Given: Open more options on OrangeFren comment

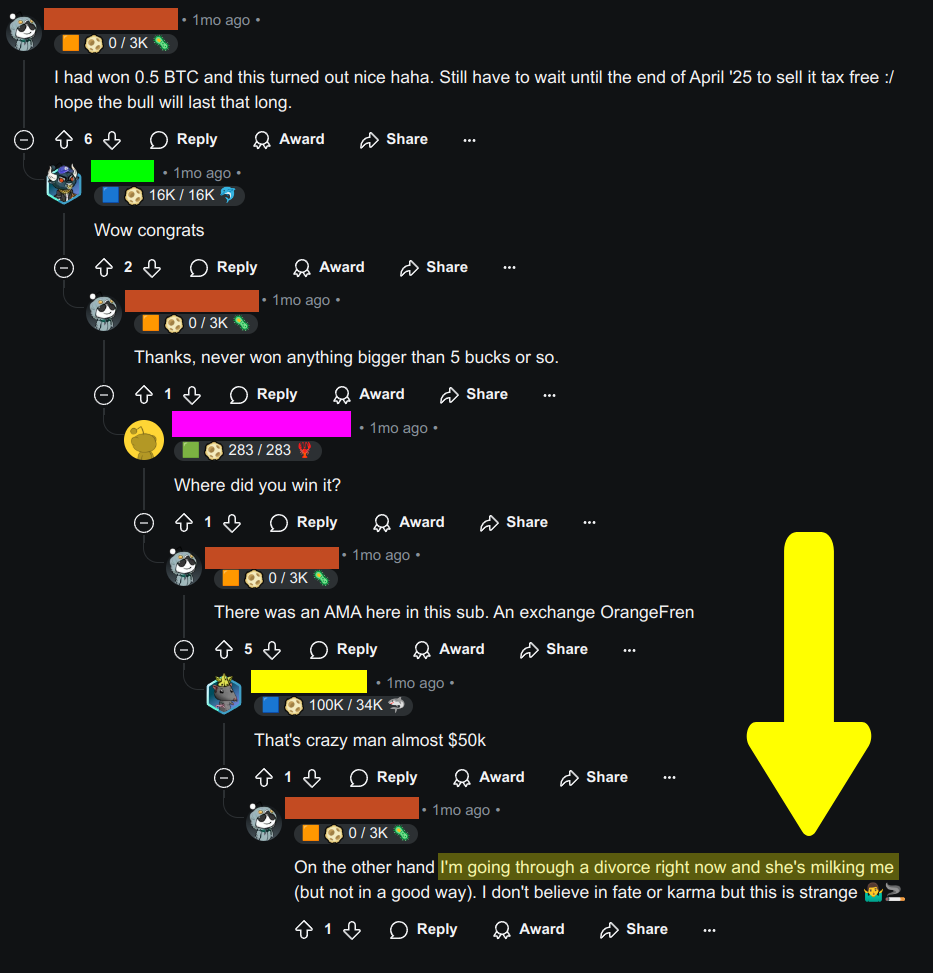Looking at the screenshot, I should 630,650.
